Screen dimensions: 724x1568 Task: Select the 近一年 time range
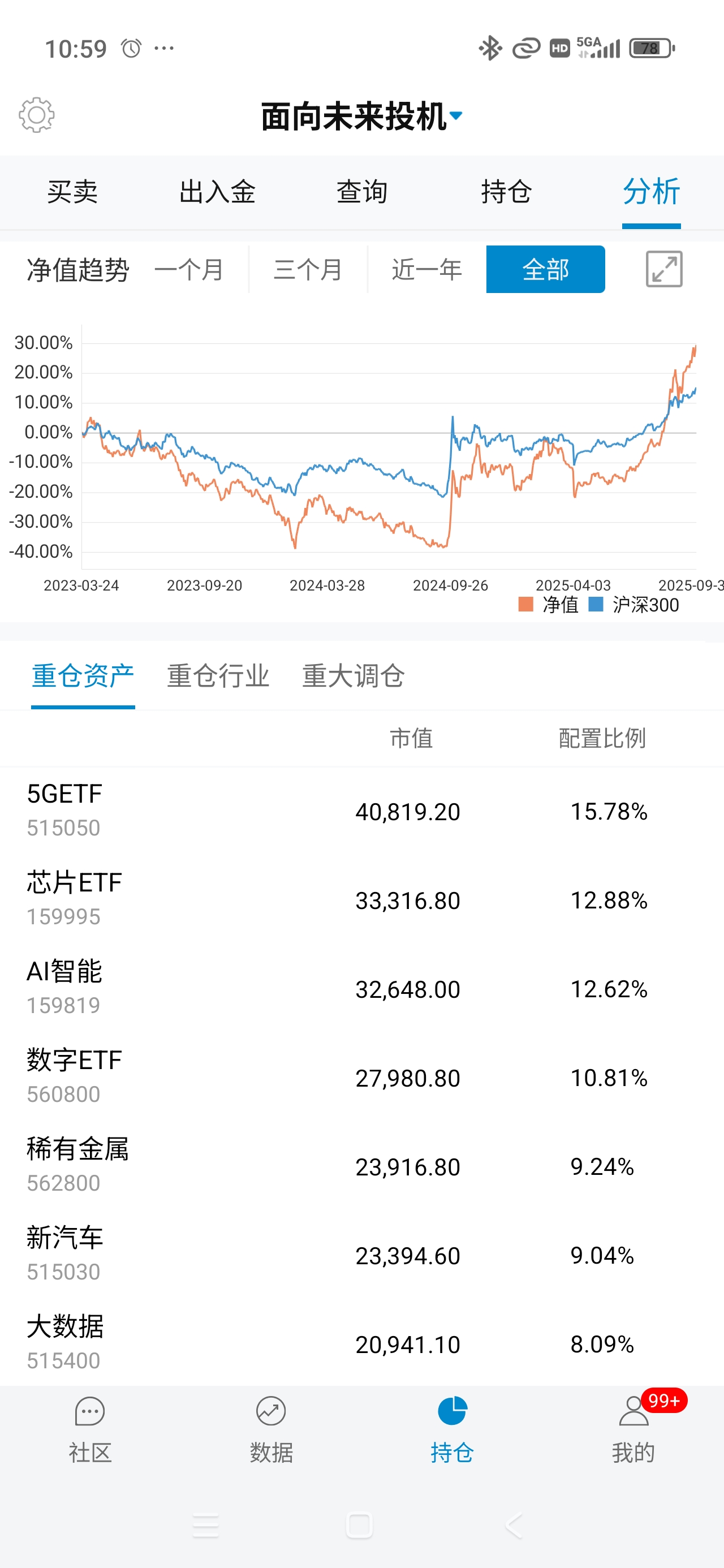pyautogui.click(x=427, y=270)
